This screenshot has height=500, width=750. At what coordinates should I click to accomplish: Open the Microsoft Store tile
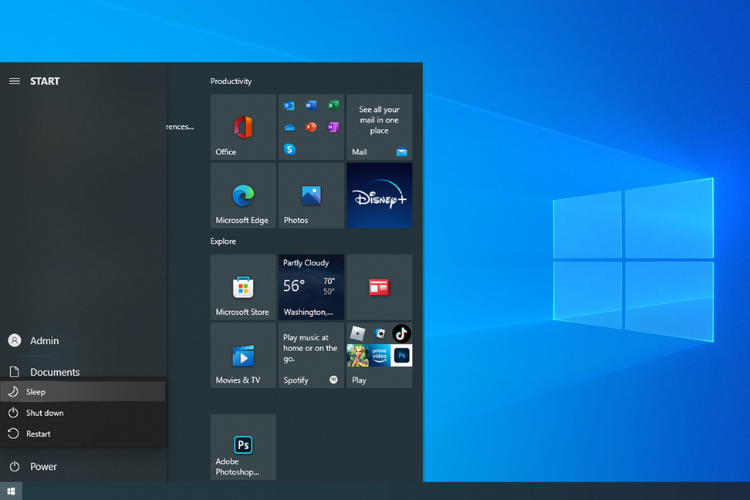(243, 287)
